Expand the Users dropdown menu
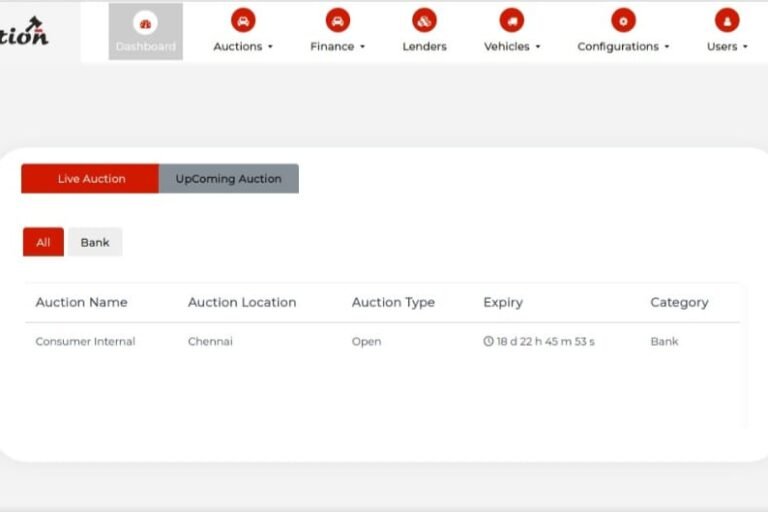 pyautogui.click(x=727, y=46)
